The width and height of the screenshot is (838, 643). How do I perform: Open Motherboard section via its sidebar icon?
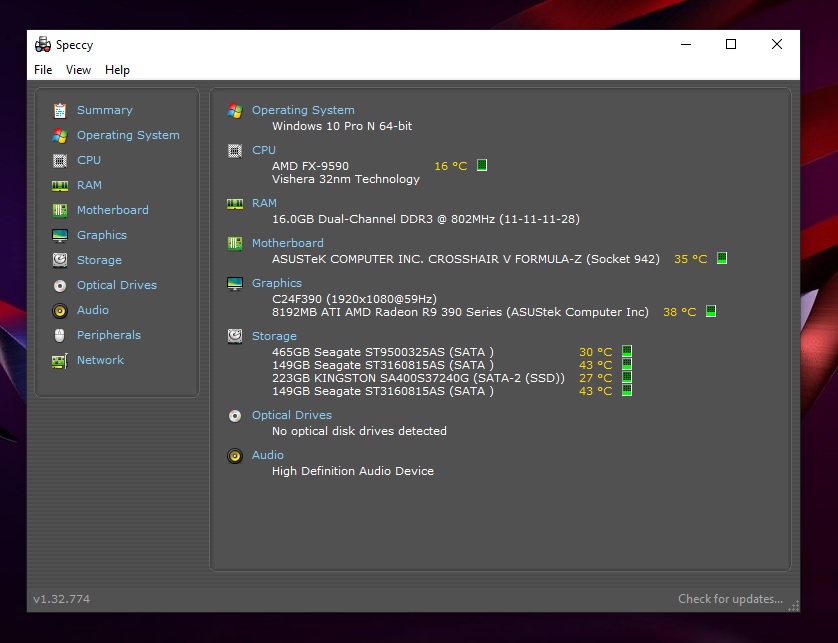tap(60, 210)
